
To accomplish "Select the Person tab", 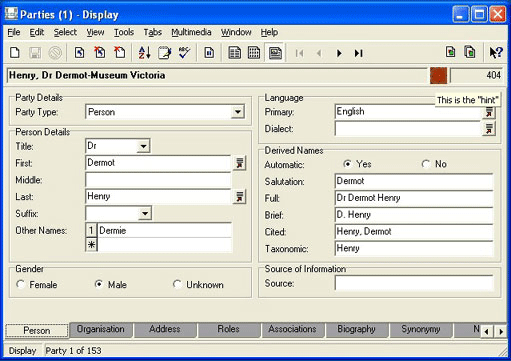I will tap(37, 331).
